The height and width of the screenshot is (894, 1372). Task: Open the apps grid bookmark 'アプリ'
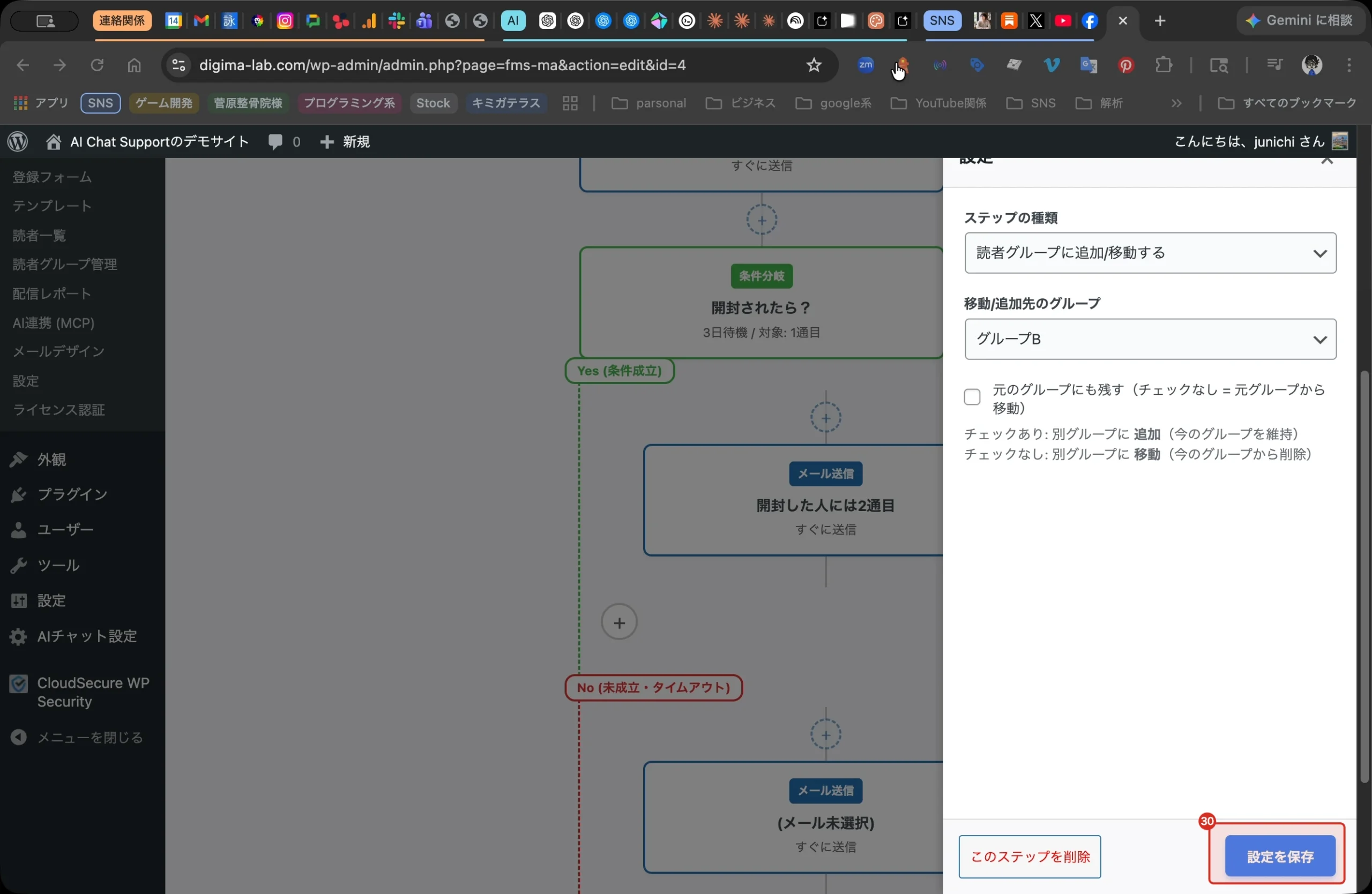coord(40,103)
